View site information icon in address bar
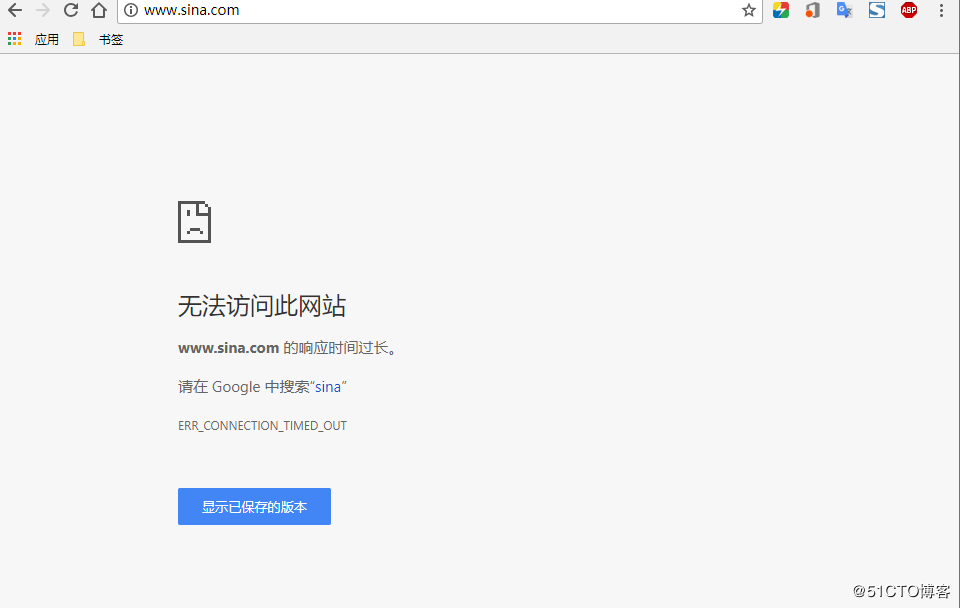This screenshot has height=608, width=960. click(130, 10)
